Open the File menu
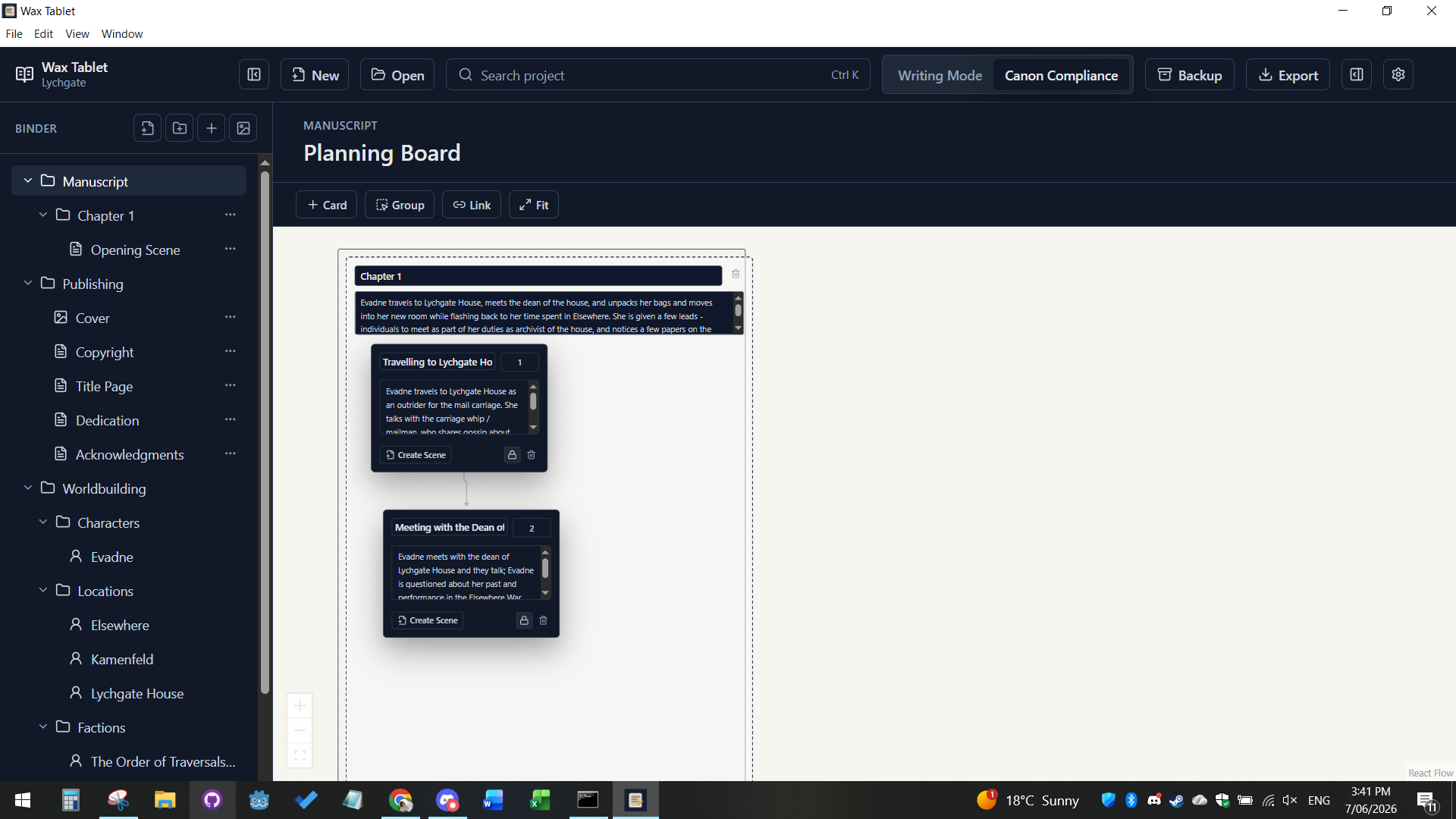This screenshot has width=1456, height=819. coord(14,34)
